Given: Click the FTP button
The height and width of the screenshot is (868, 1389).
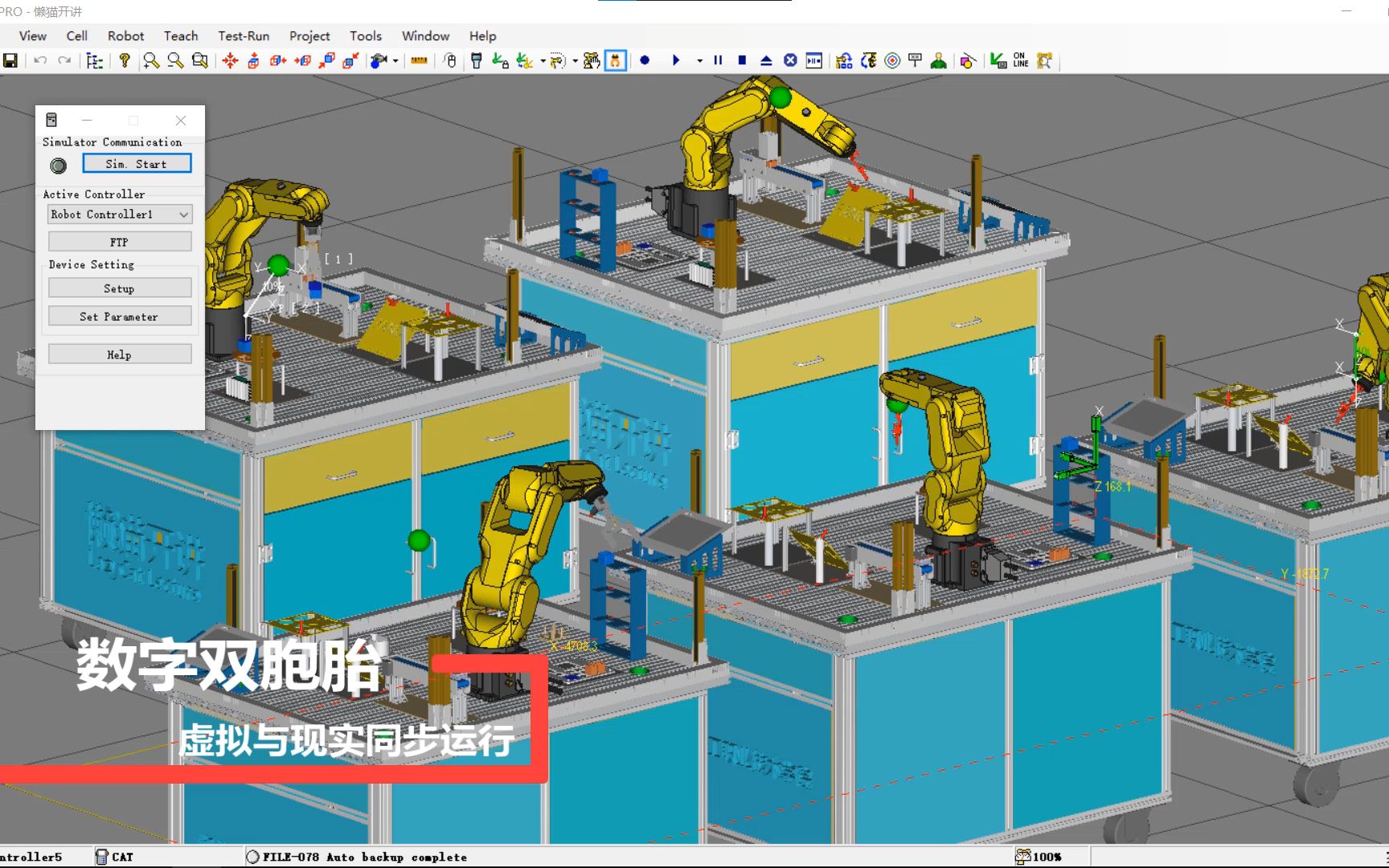Looking at the screenshot, I should [x=120, y=242].
